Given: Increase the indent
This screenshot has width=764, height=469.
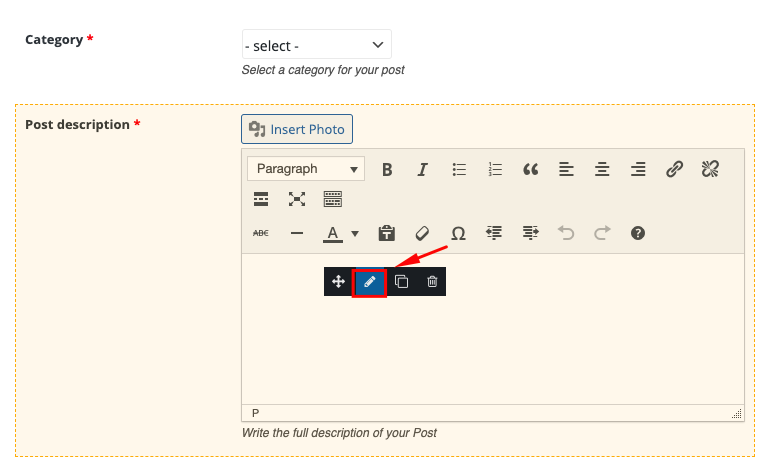Looking at the screenshot, I should [531, 233].
